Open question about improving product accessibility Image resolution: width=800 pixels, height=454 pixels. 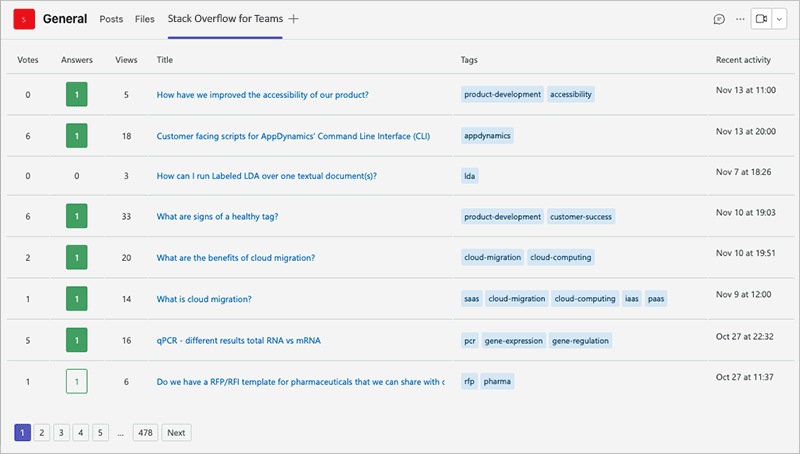[263, 95]
